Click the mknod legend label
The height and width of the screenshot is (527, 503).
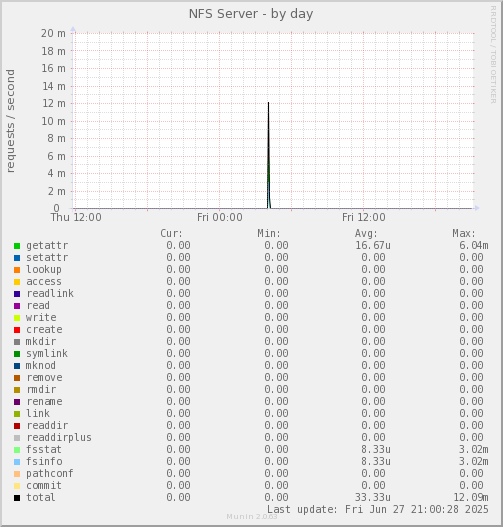pos(41,366)
